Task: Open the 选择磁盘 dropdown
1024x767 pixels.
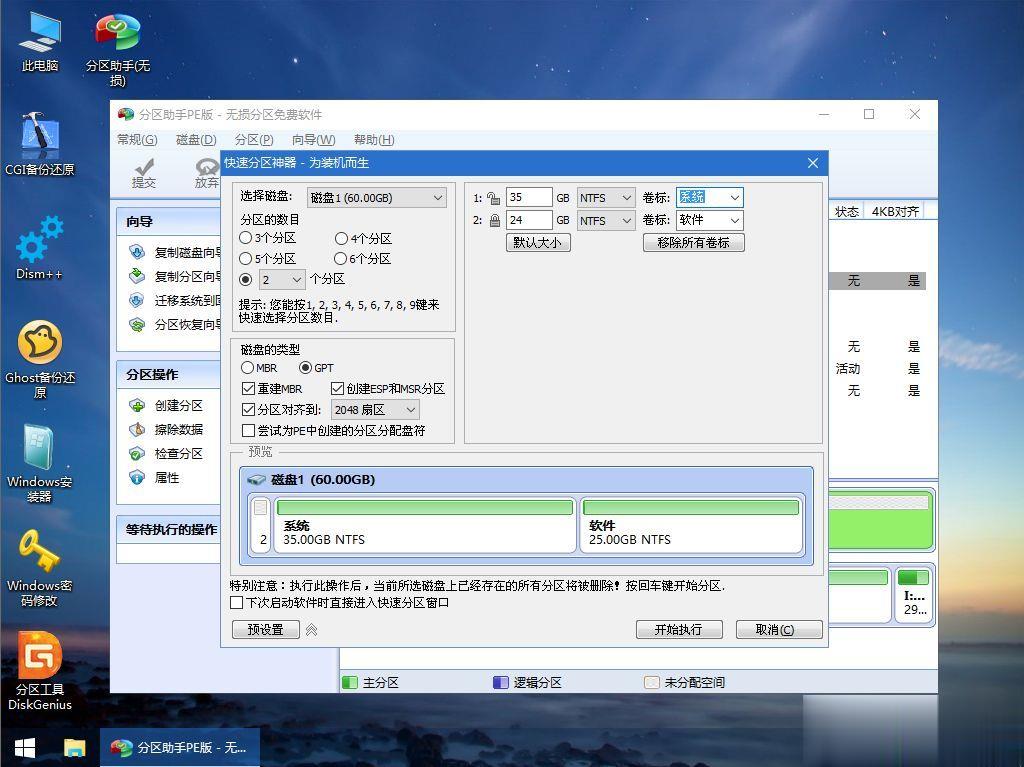Action: 377,197
